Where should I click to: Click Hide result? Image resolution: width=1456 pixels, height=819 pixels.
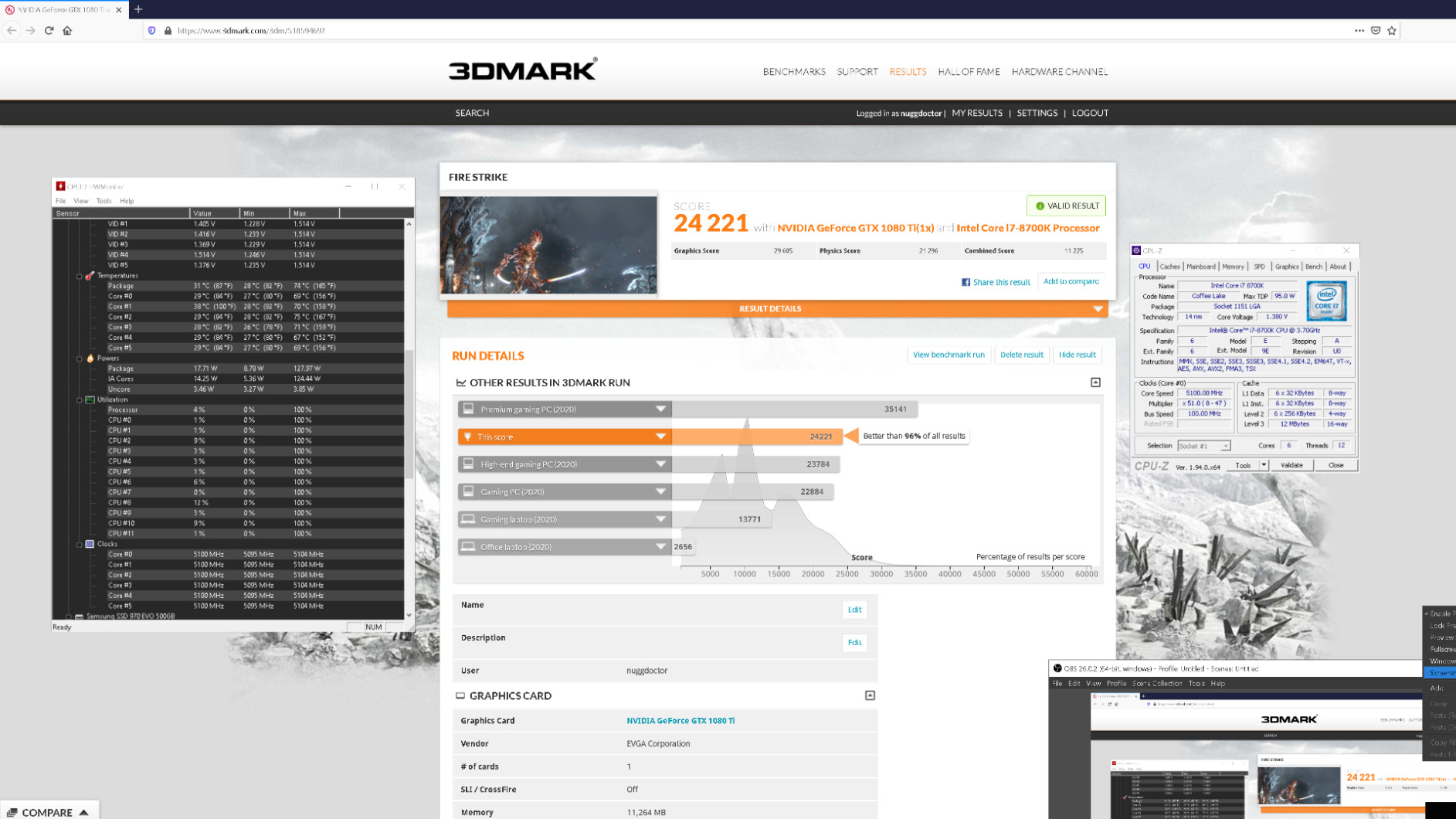click(1077, 355)
